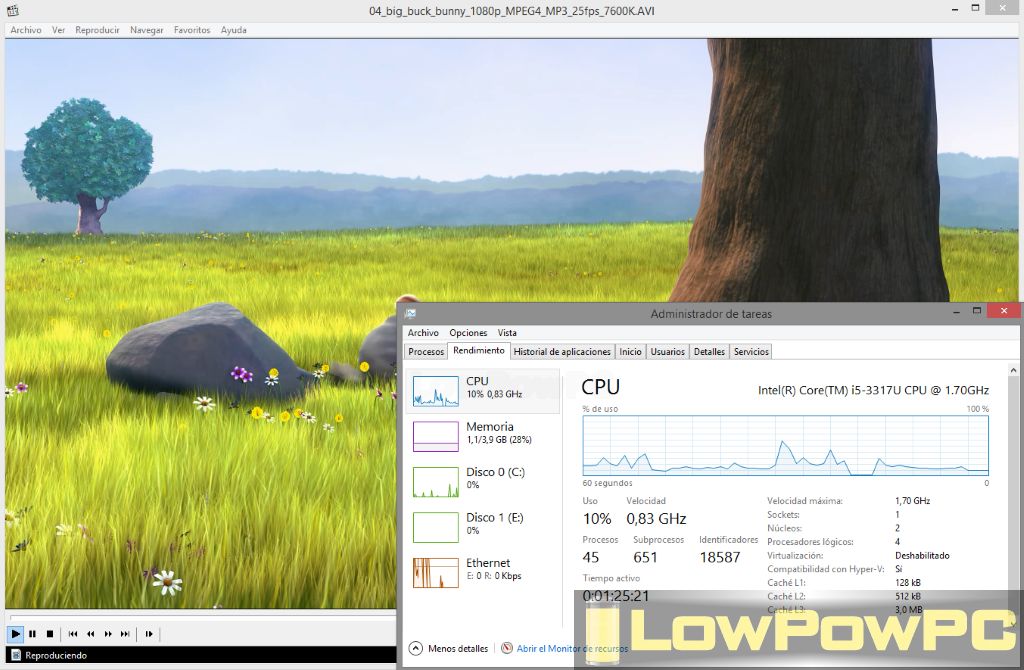Screen dimensions: 1024x670
Task: Click the Reproduciendo status text
Action: point(56,655)
